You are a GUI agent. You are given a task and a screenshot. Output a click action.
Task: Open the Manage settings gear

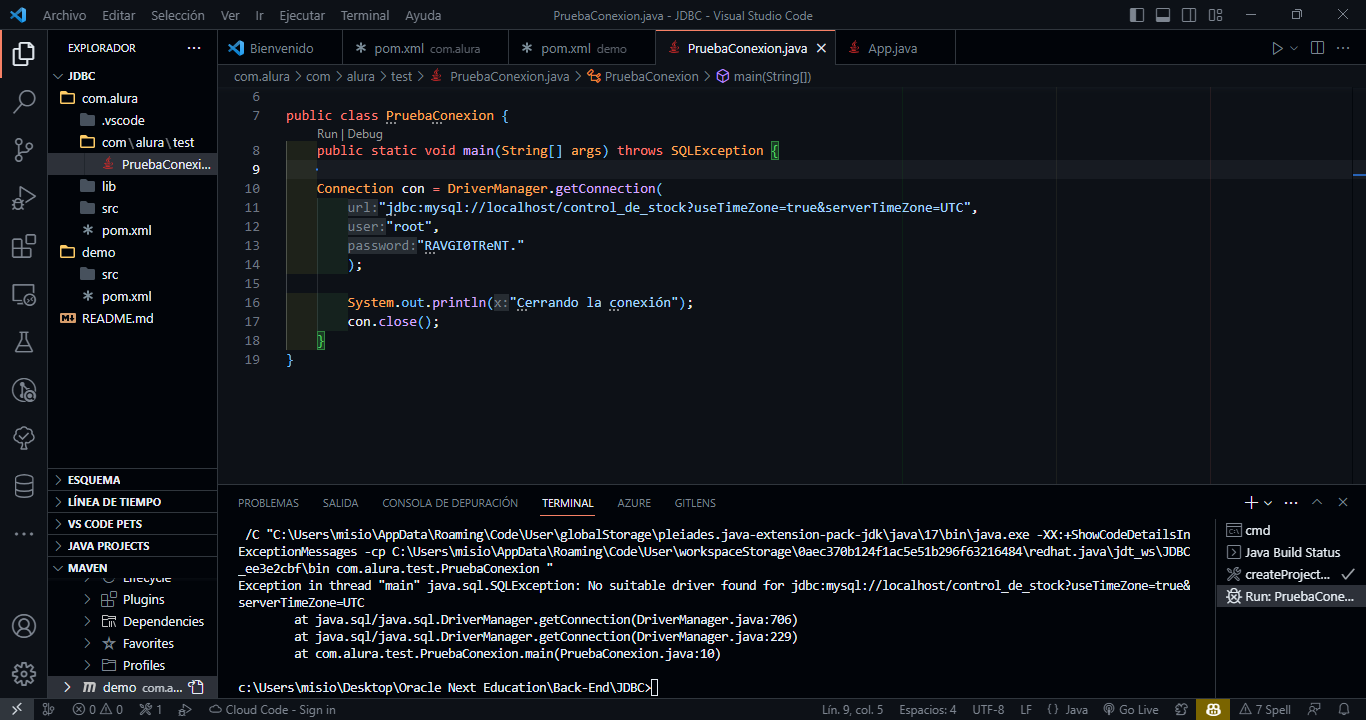(x=24, y=674)
